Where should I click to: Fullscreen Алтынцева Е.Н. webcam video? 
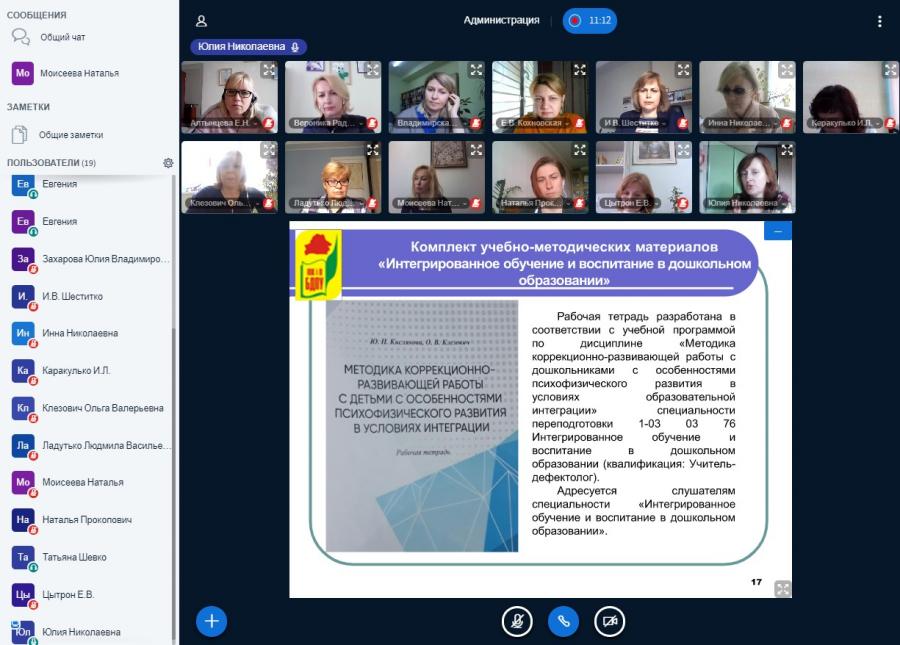[269, 70]
